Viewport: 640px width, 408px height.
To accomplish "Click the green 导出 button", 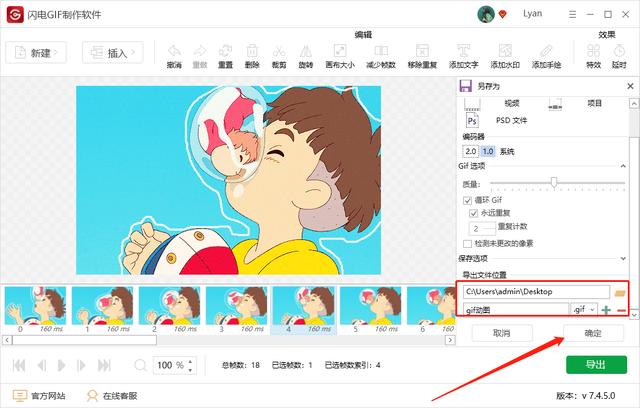I will click(x=596, y=365).
